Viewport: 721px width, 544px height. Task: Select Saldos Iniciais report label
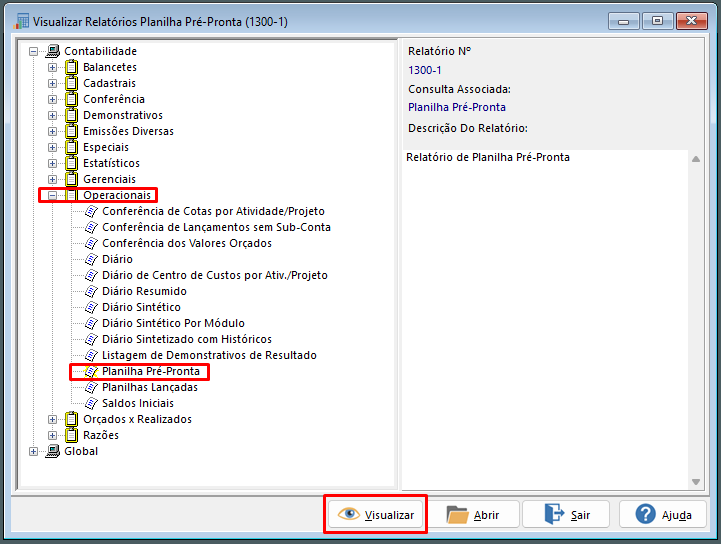[x=138, y=403]
